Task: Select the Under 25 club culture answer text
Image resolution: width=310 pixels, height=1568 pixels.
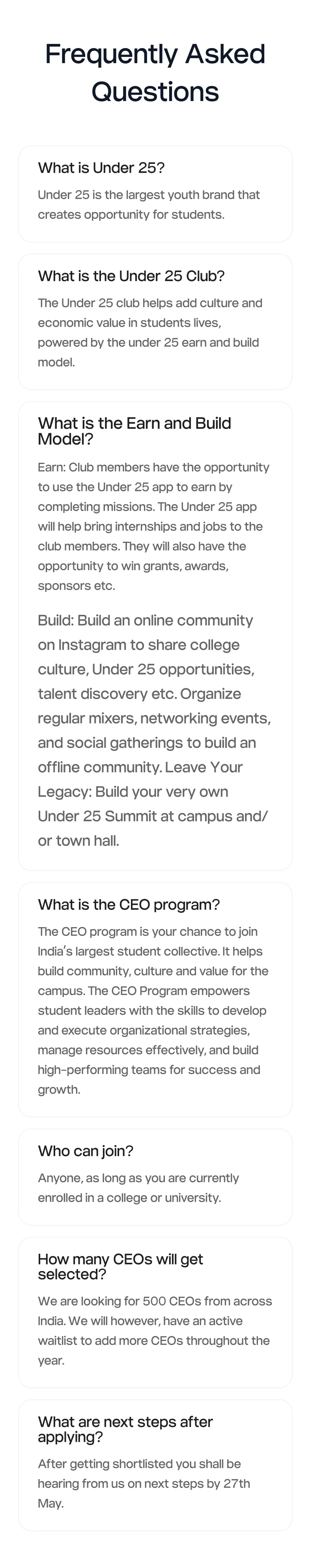Action: click(x=150, y=332)
